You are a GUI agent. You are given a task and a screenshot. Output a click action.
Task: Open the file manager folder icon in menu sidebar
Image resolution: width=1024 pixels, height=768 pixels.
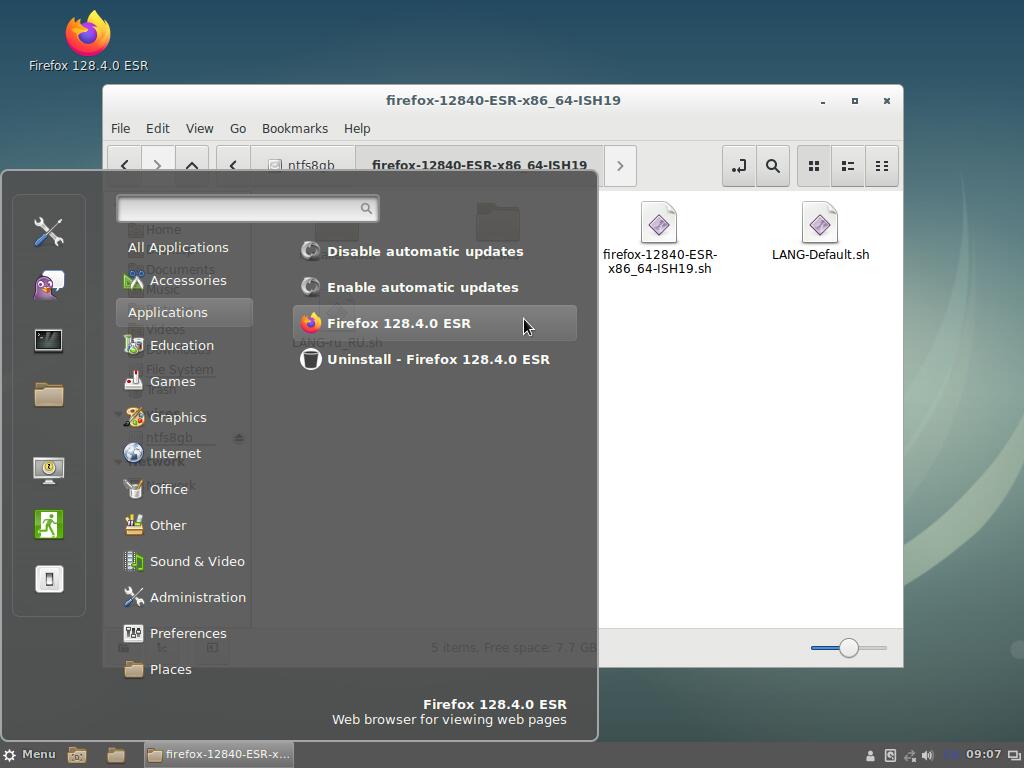pyautogui.click(x=49, y=394)
